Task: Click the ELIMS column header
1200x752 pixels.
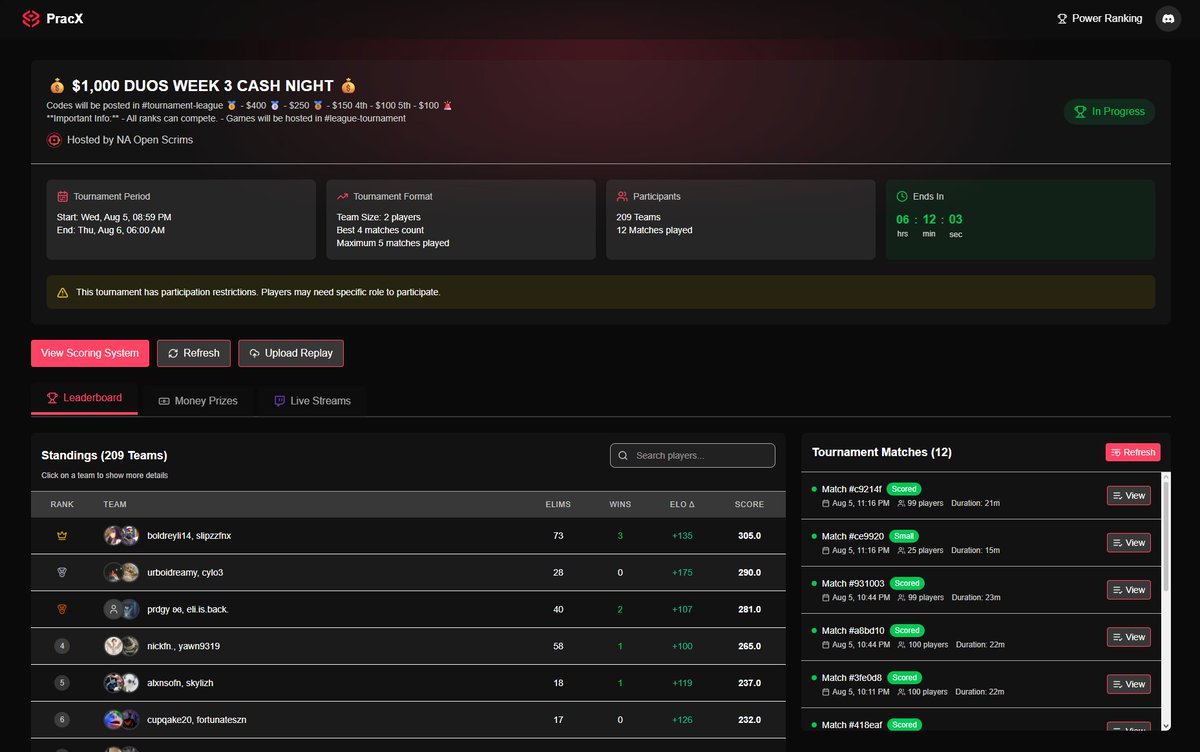Action: [x=558, y=505]
